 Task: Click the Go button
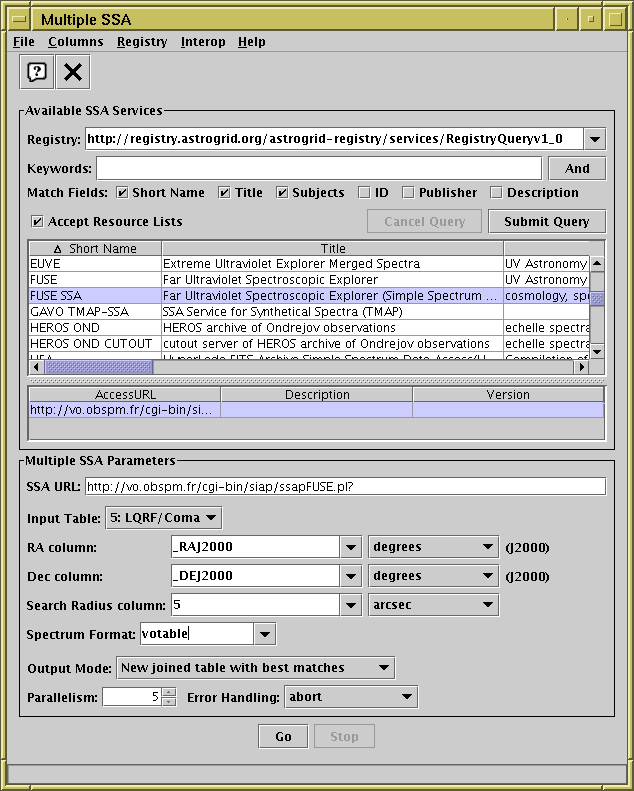[283, 737]
